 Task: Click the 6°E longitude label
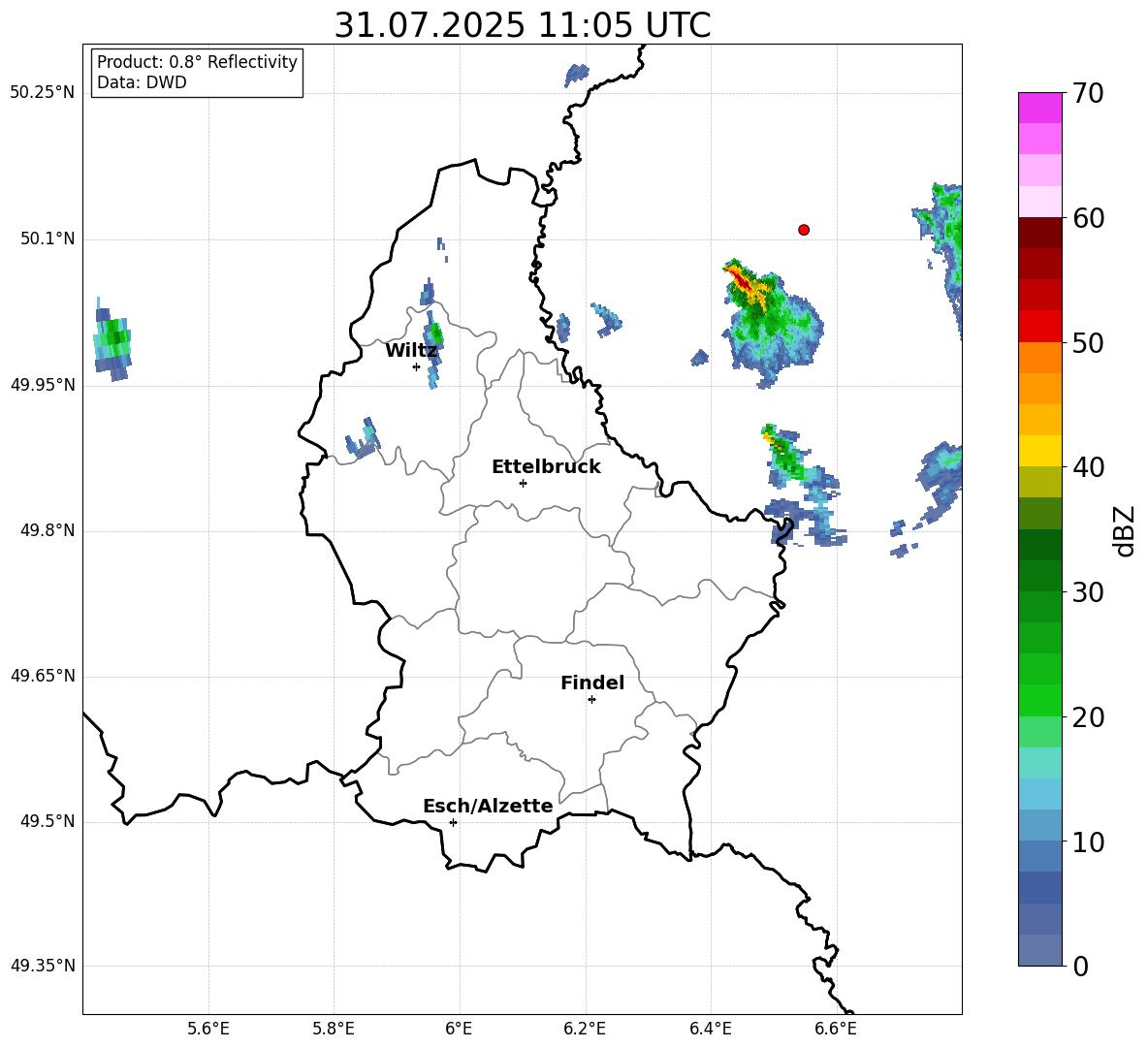459,1029
